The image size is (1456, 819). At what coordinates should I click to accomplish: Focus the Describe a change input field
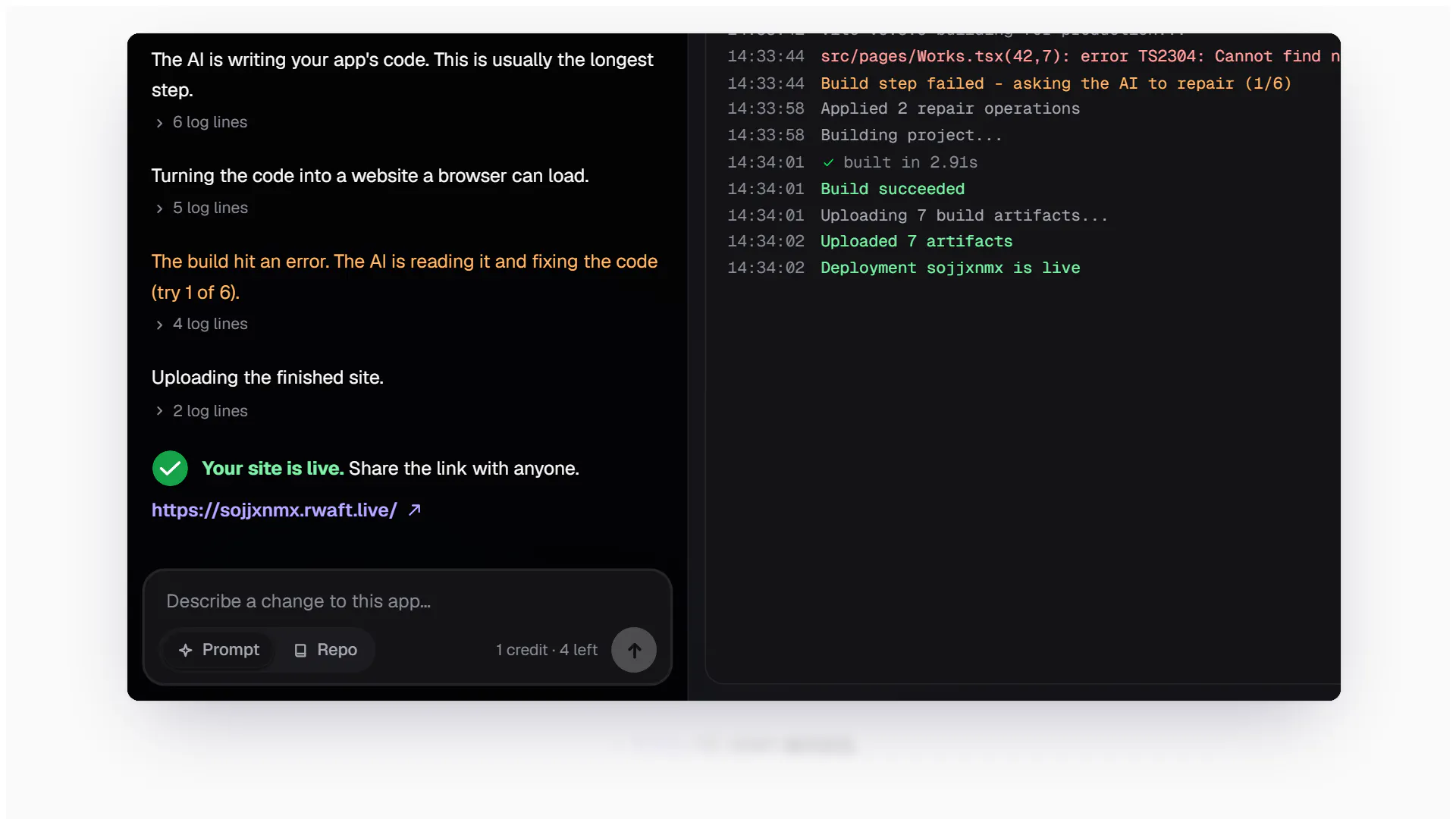pos(407,601)
